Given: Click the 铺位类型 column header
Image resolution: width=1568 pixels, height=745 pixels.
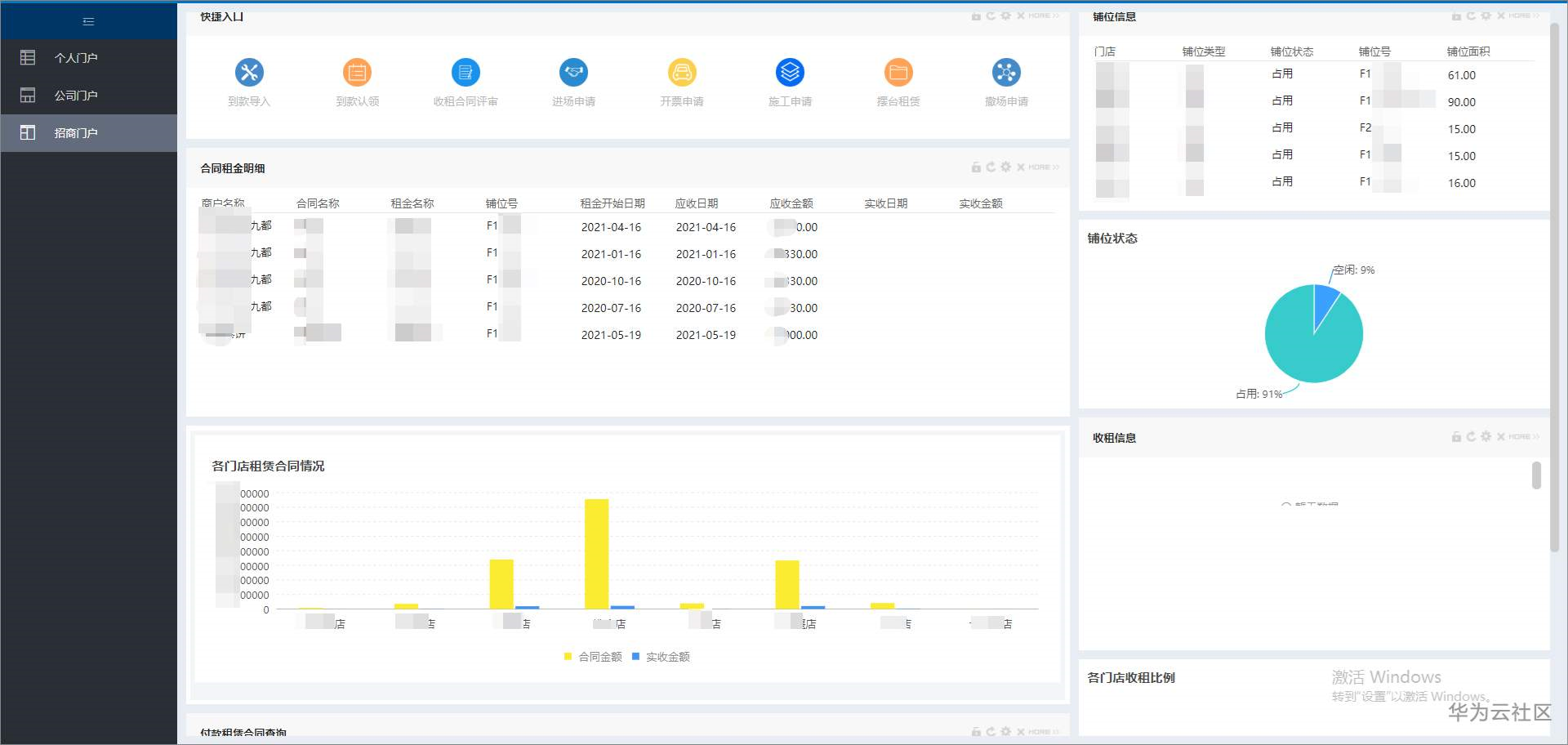Looking at the screenshot, I should tap(1204, 51).
